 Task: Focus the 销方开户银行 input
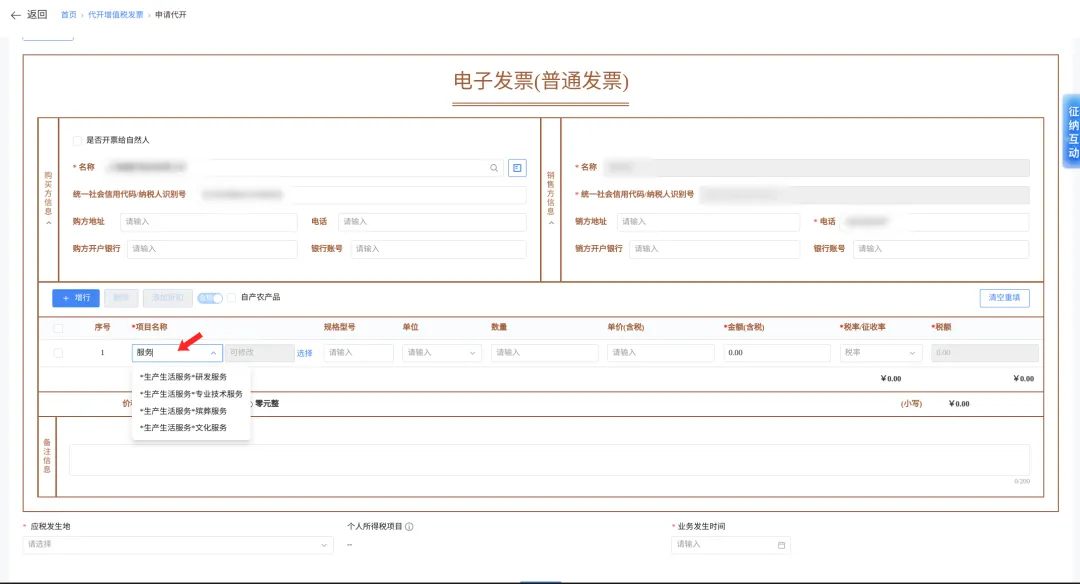click(714, 249)
